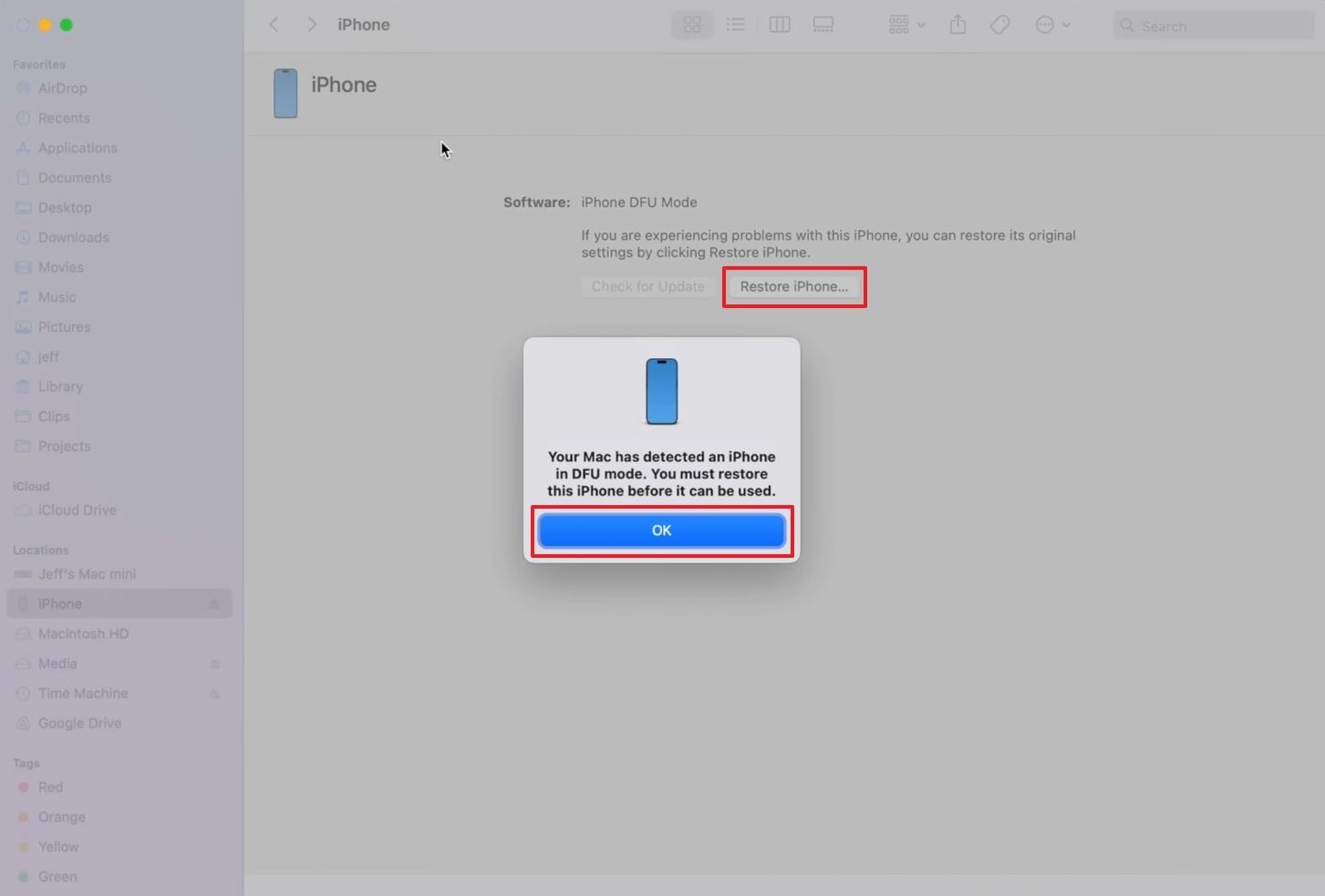
Task: Open Media volume in sidebar
Action: click(x=57, y=664)
